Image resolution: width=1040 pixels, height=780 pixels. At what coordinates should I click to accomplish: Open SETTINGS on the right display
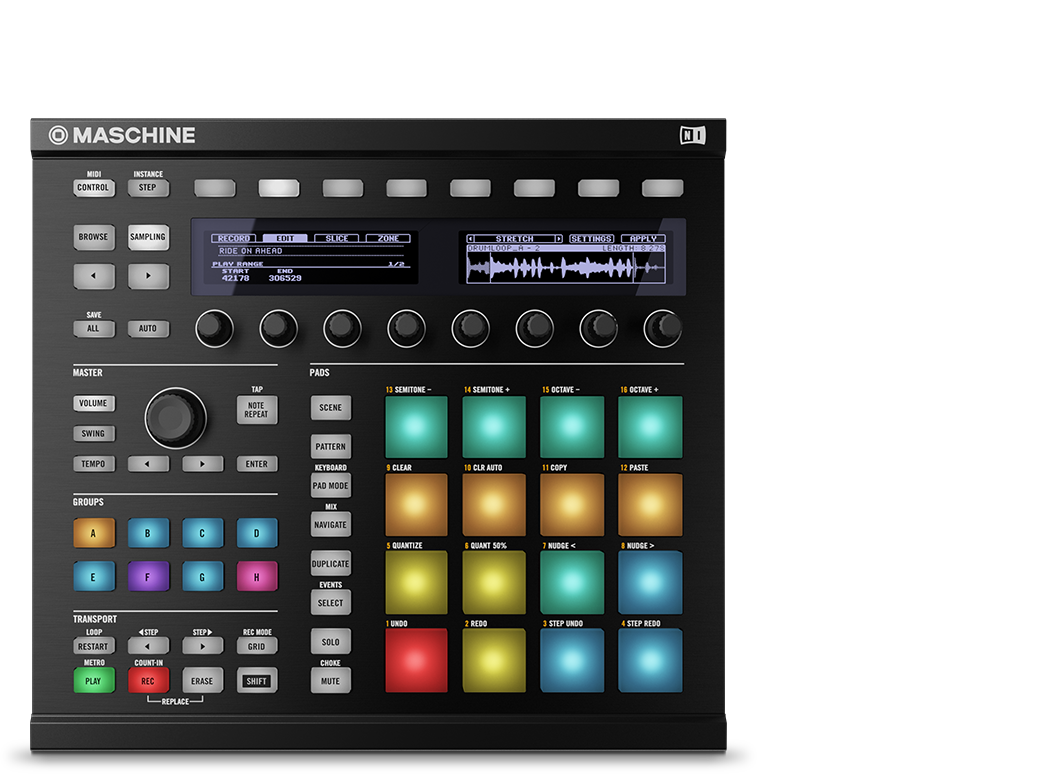pos(592,238)
